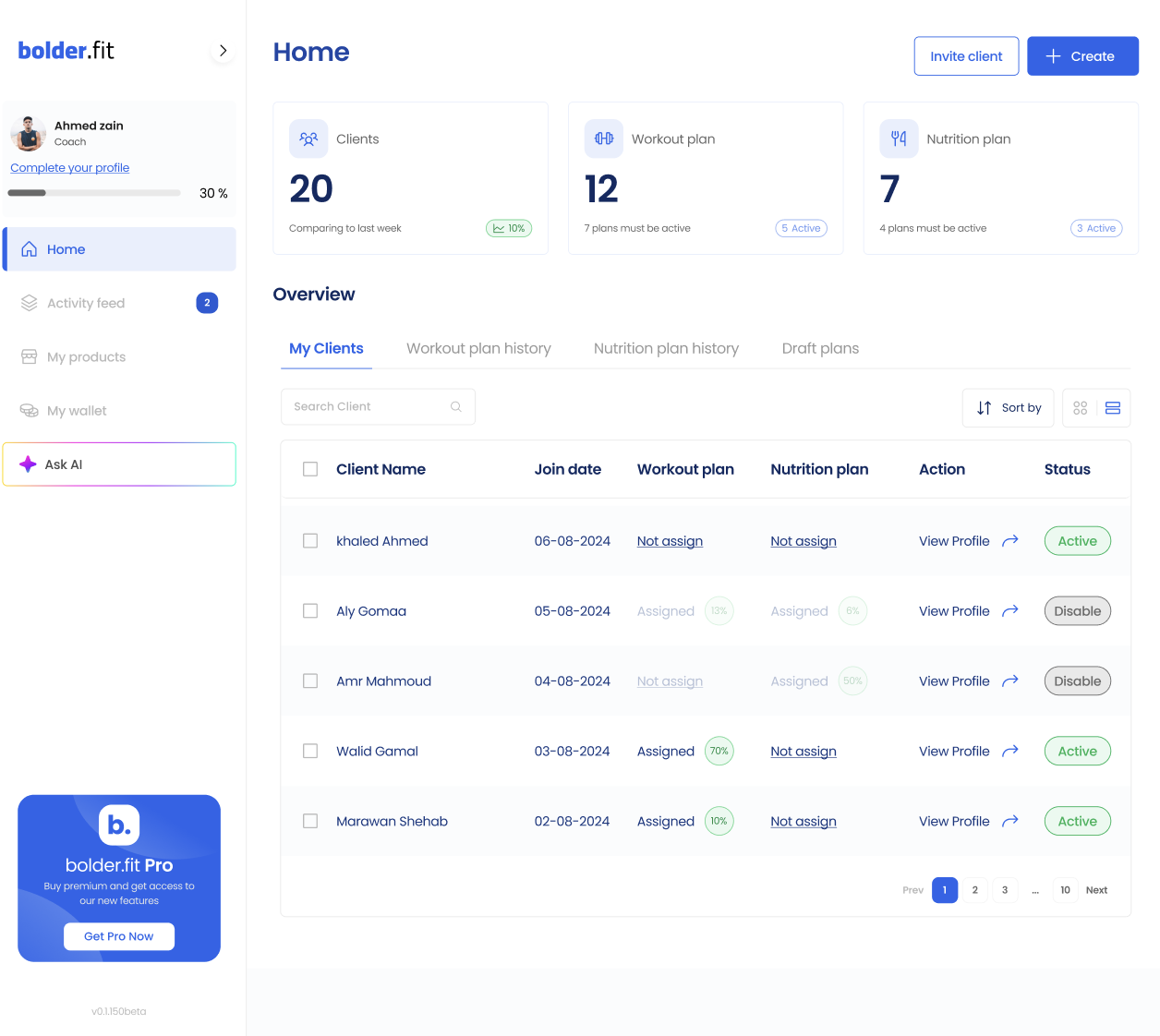Open the Sort by dropdown
Viewport: 1160px width, 1036px height.
pyautogui.click(x=1008, y=408)
